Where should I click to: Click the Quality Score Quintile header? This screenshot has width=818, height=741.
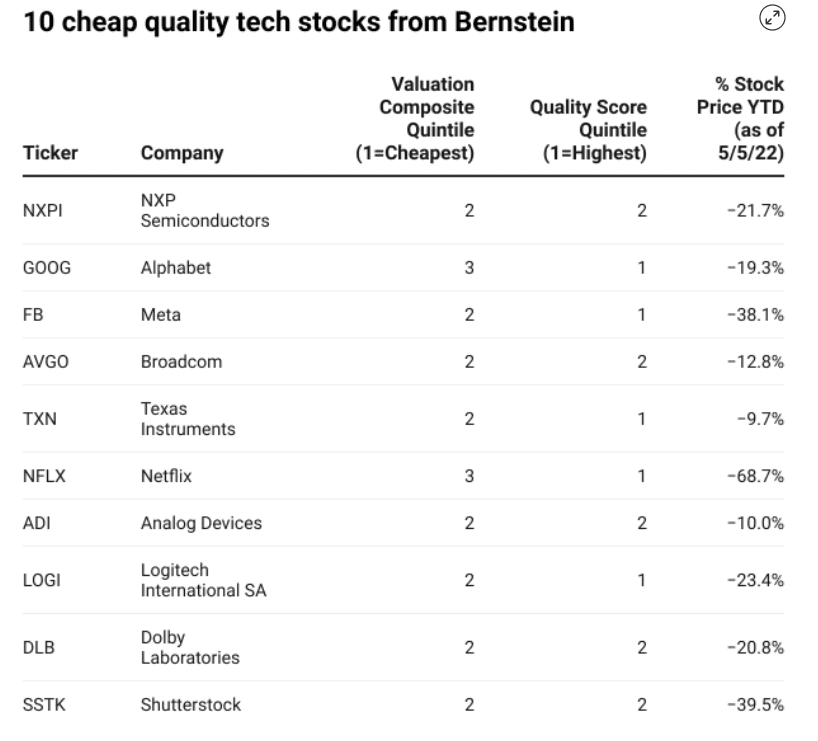587,131
